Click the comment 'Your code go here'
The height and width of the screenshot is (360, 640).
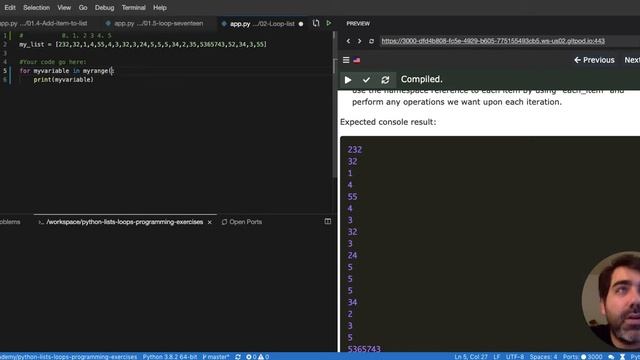coord(53,62)
